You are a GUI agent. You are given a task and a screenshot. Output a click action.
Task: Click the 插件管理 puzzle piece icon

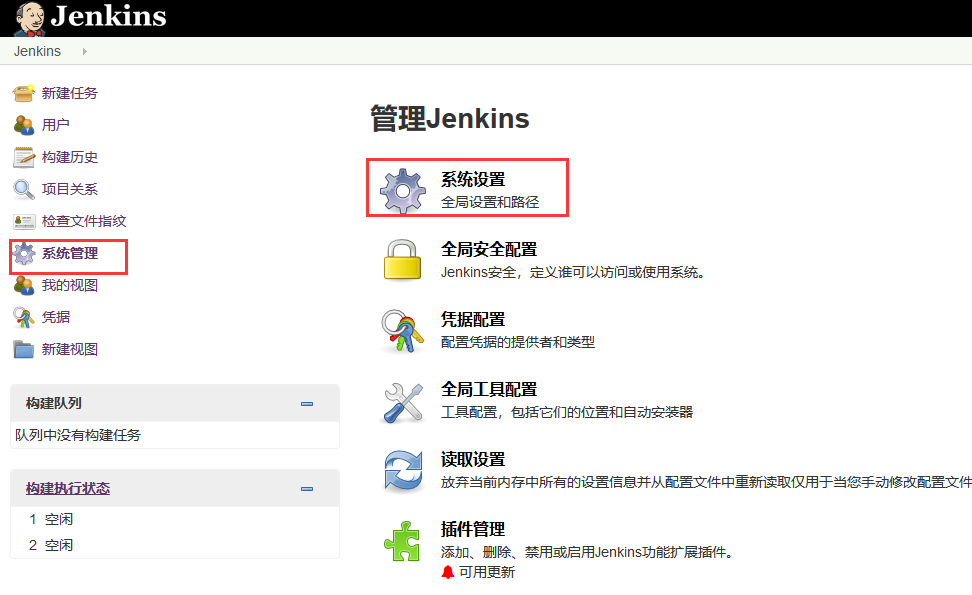(402, 541)
